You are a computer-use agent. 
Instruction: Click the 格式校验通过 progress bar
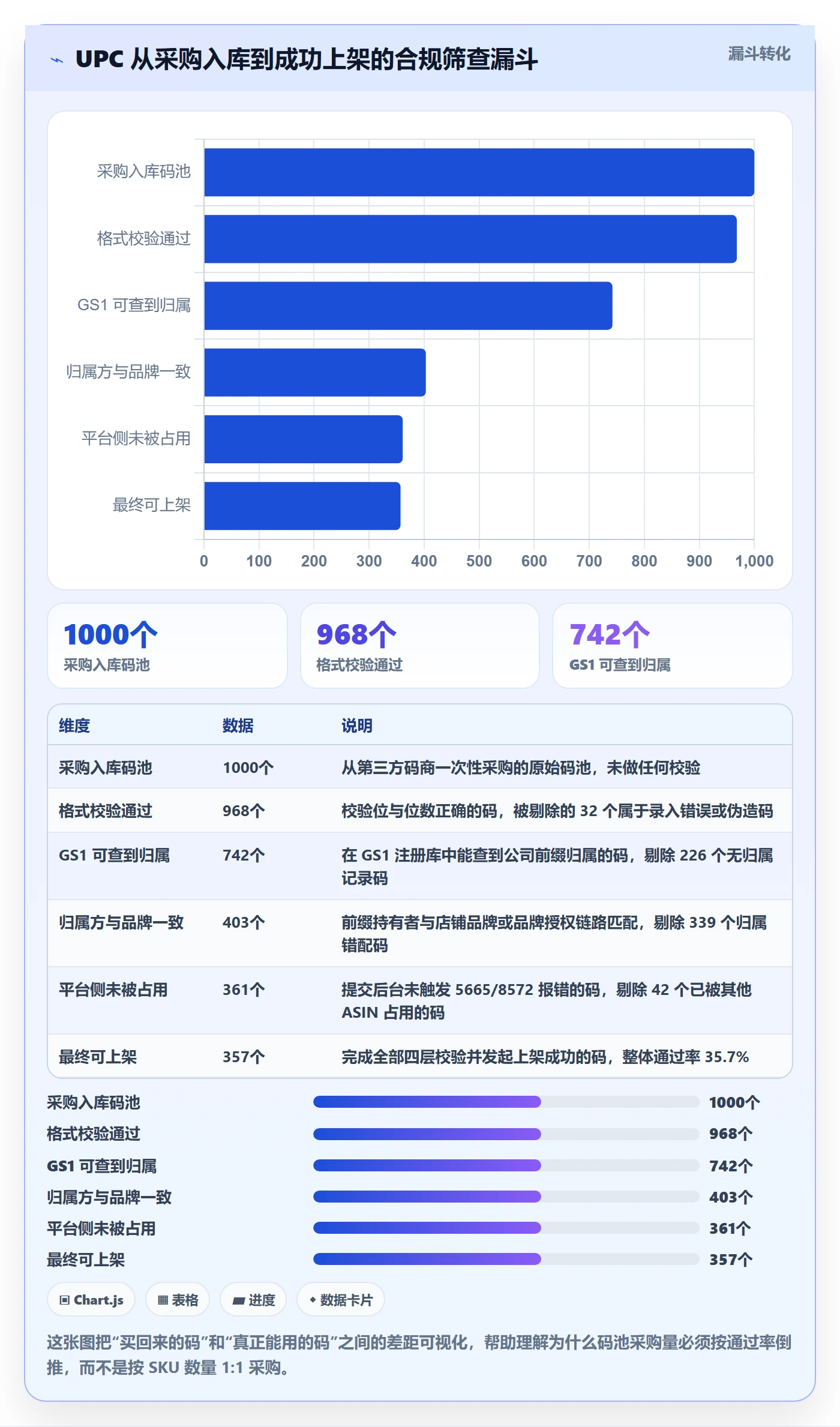point(506,1134)
